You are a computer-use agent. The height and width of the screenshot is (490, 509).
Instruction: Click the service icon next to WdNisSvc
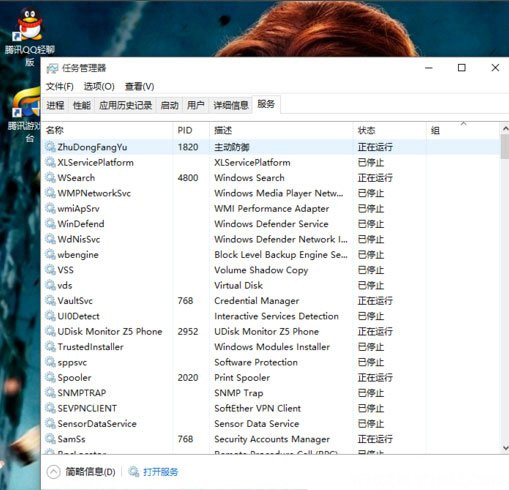click(50, 239)
